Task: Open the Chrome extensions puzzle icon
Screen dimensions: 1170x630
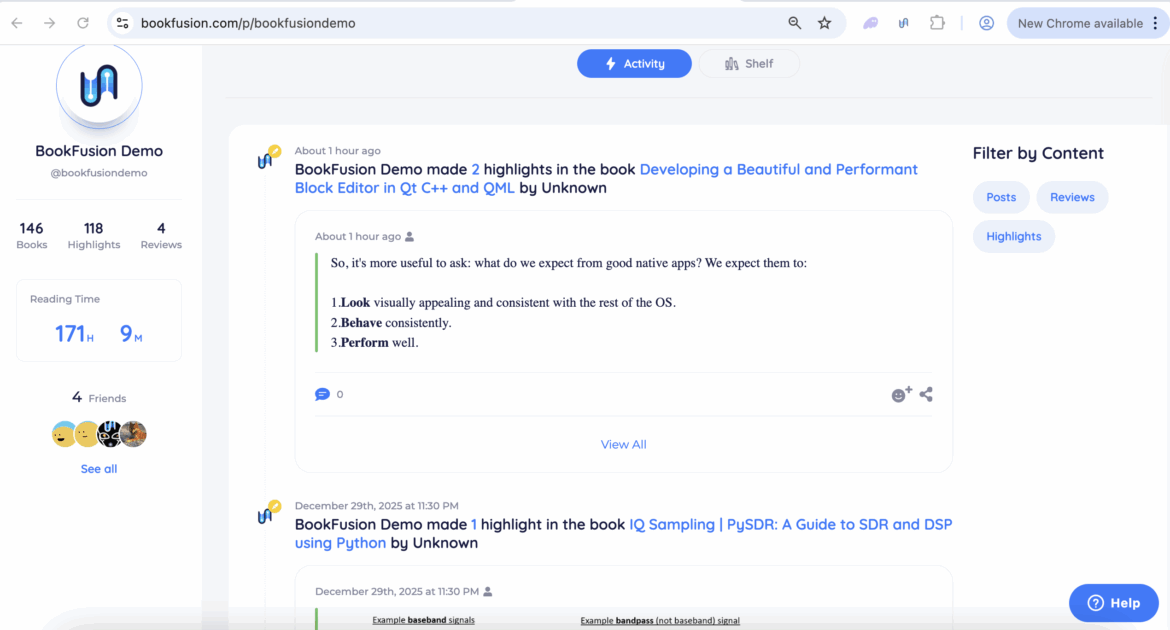Action: point(937,23)
